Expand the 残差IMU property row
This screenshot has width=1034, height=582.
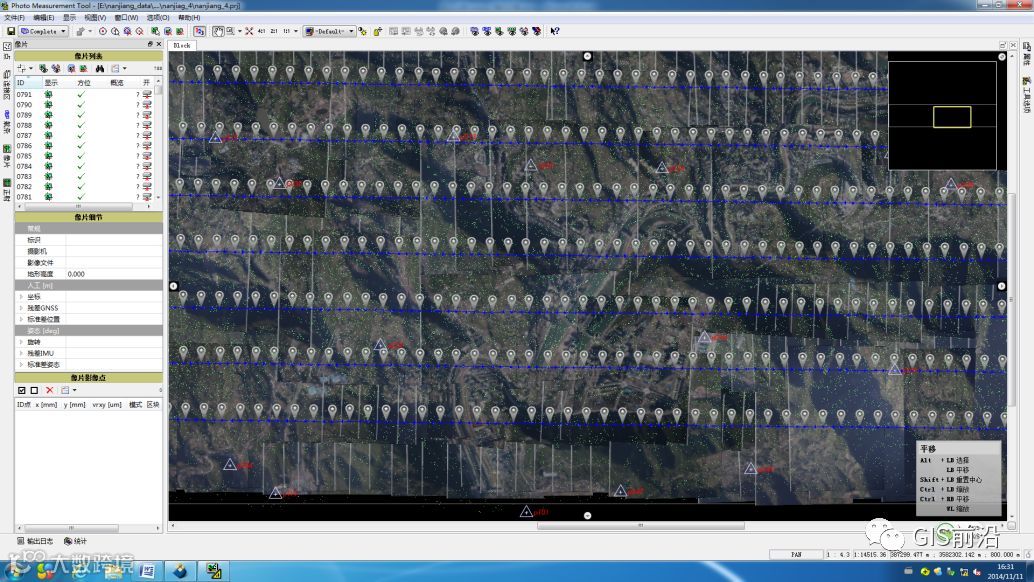(x=21, y=353)
